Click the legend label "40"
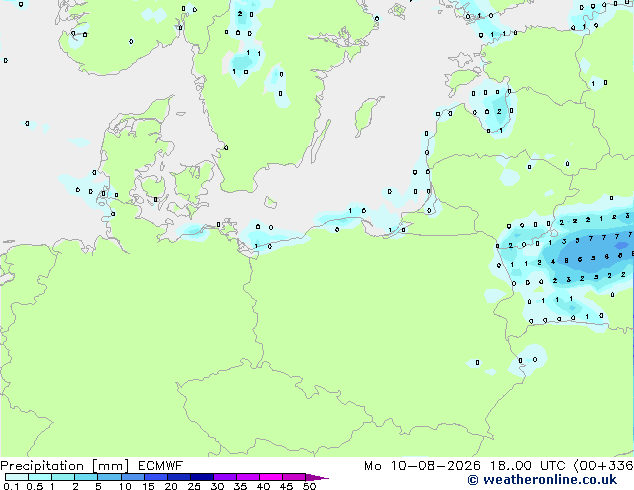The width and height of the screenshot is (634, 490). click(x=263, y=486)
